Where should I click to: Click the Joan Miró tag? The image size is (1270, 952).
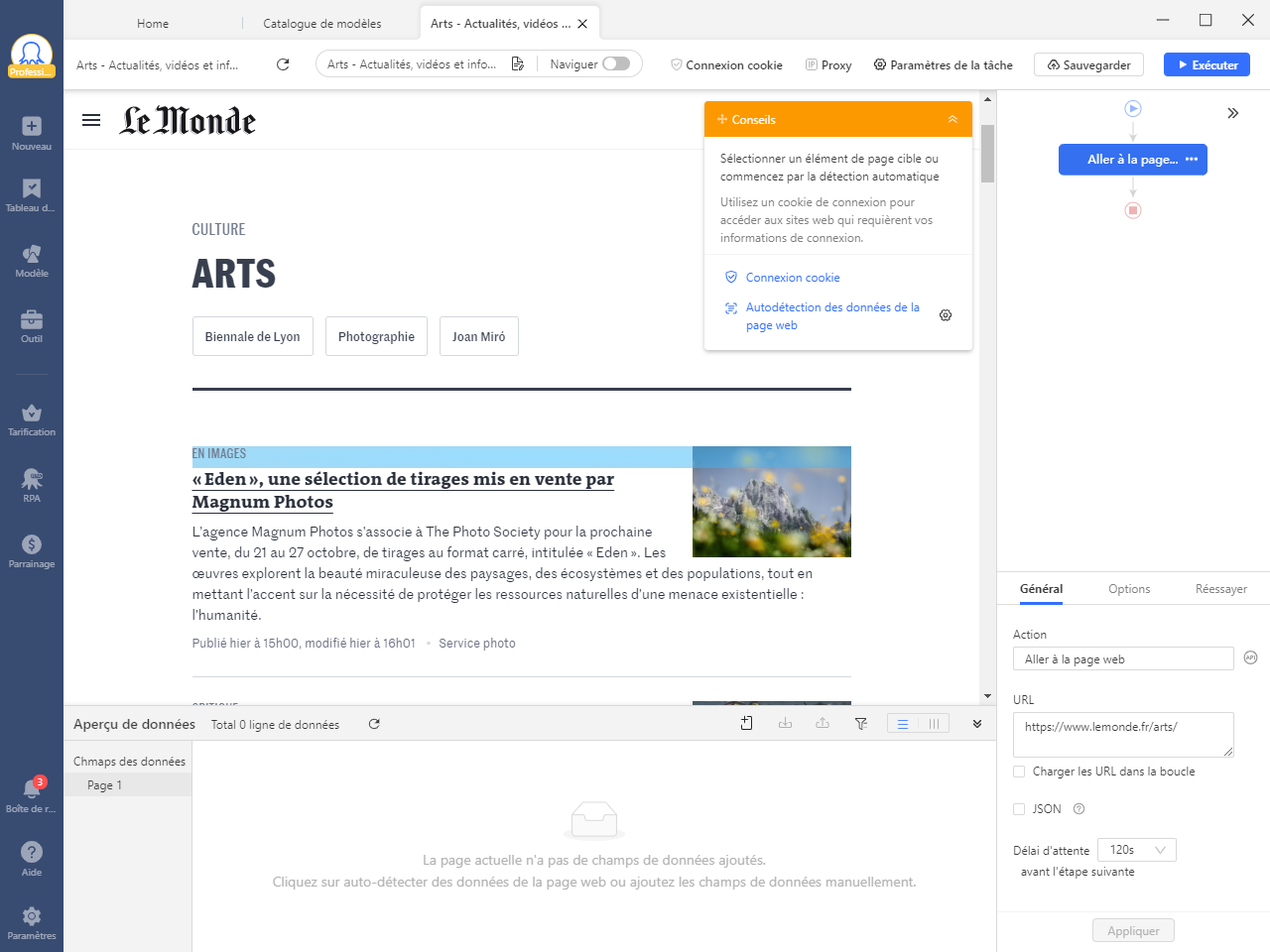pos(478,336)
